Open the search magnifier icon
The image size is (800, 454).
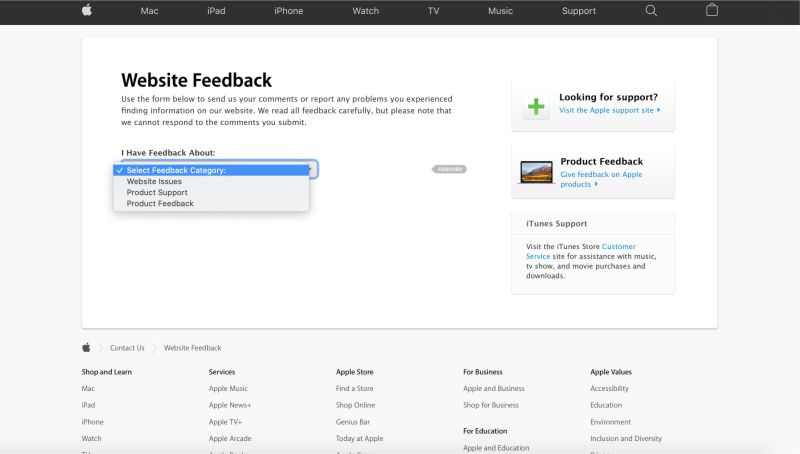click(651, 11)
